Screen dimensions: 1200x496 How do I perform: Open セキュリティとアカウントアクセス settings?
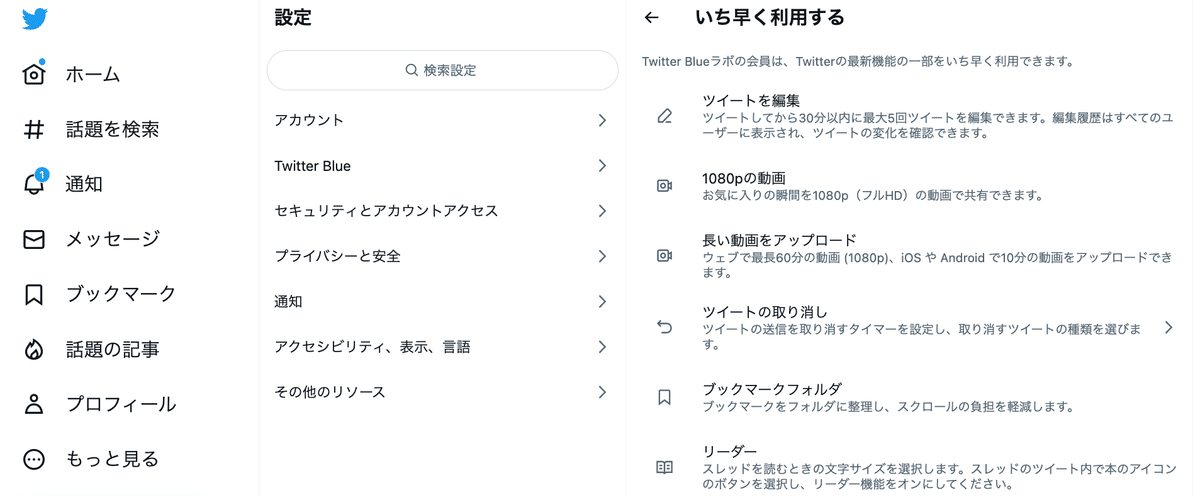point(442,211)
